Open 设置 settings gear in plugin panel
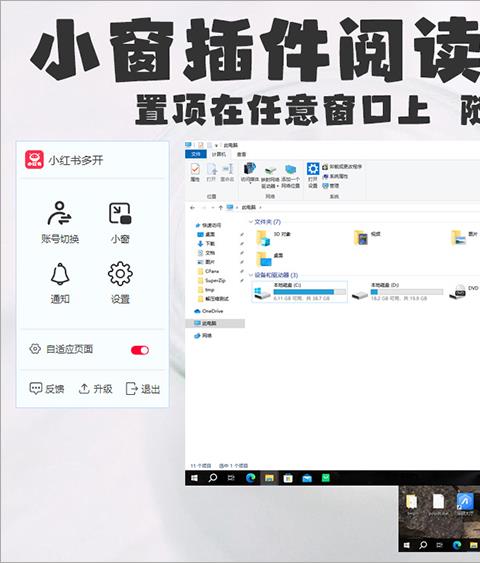 [x=120, y=283]
